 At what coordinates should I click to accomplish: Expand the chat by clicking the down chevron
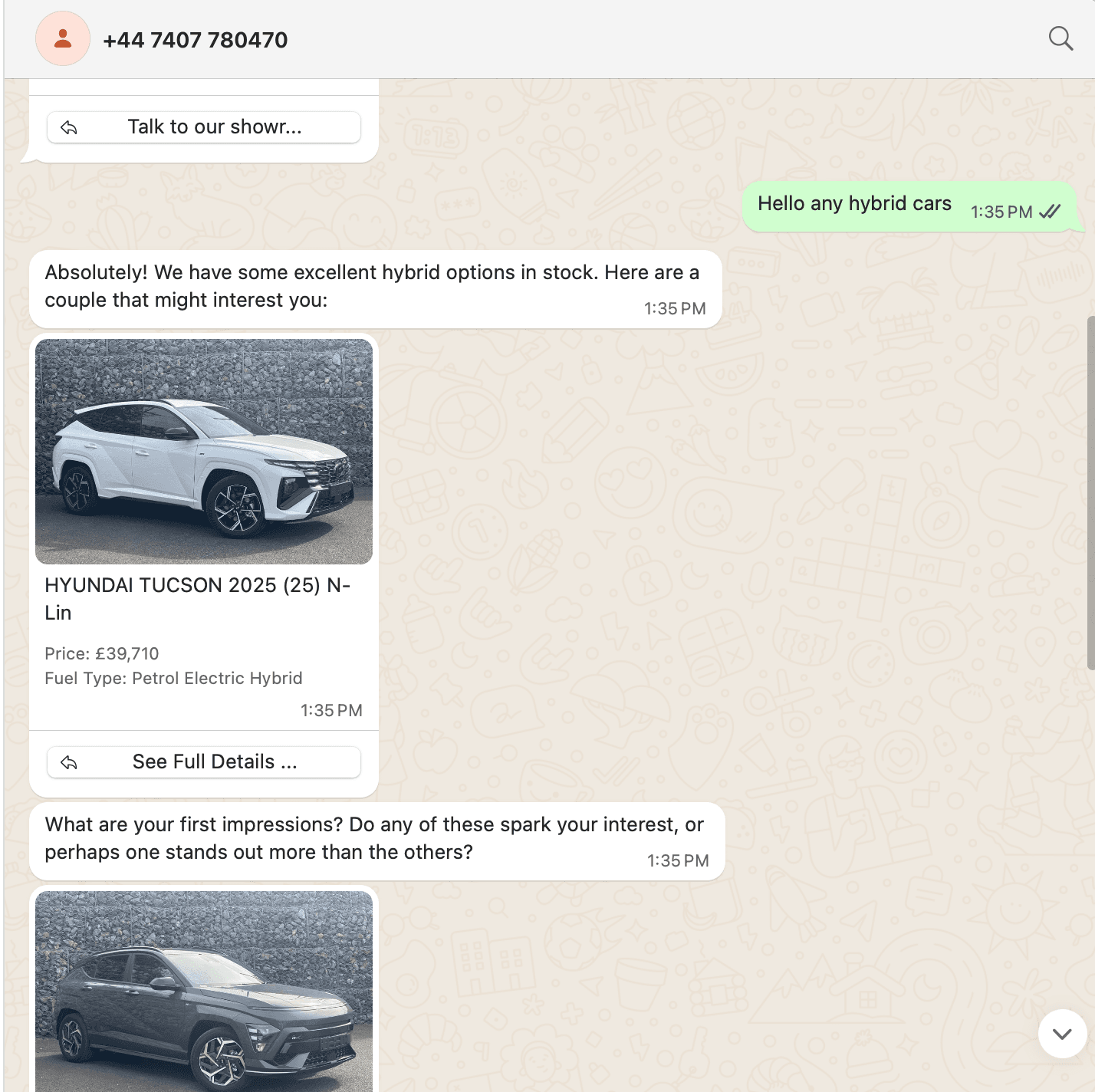tap(1061, 1034)
